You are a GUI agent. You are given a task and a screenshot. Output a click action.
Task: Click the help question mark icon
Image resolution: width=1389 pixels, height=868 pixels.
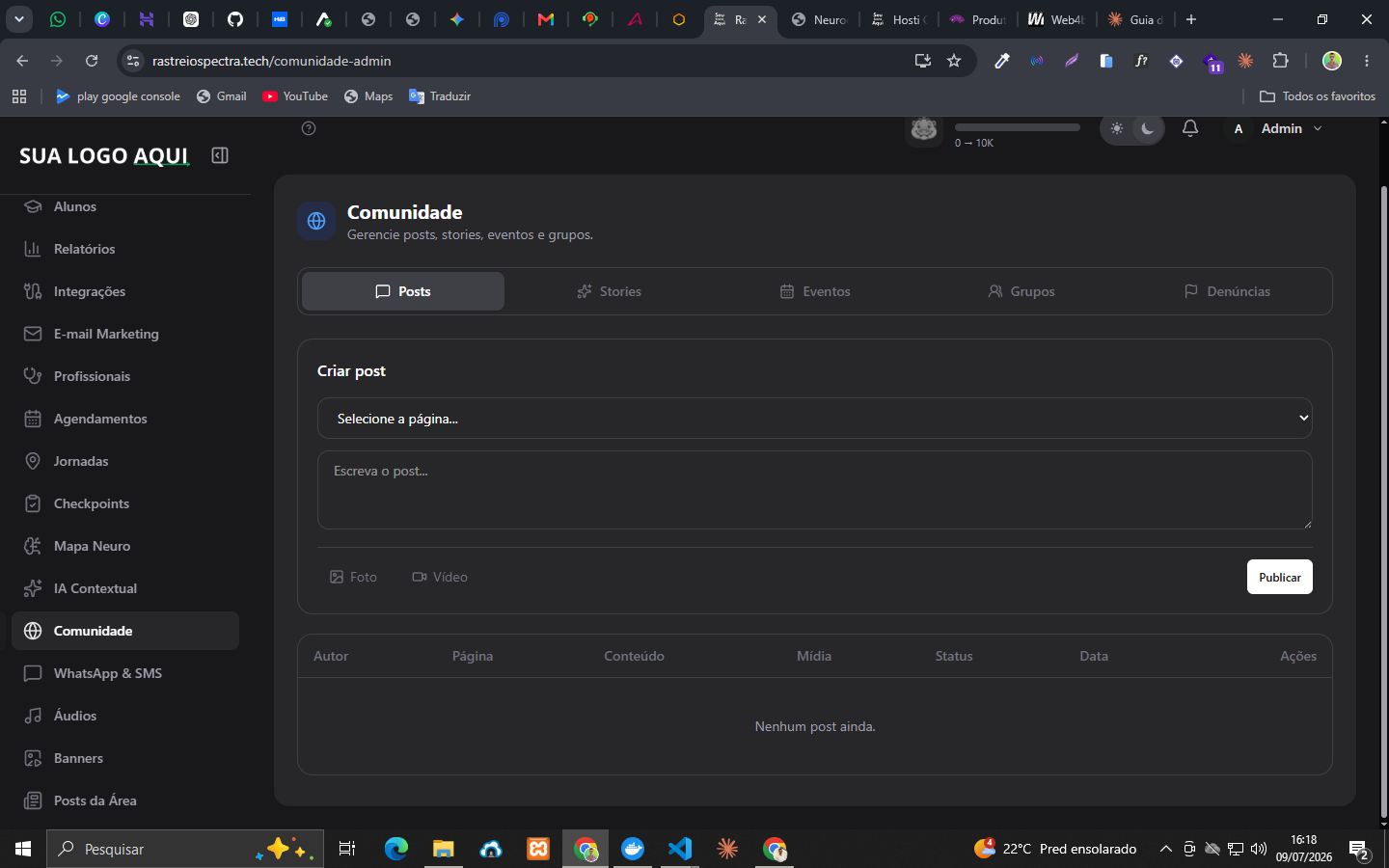pyautogui.click(x=309, y=128)
